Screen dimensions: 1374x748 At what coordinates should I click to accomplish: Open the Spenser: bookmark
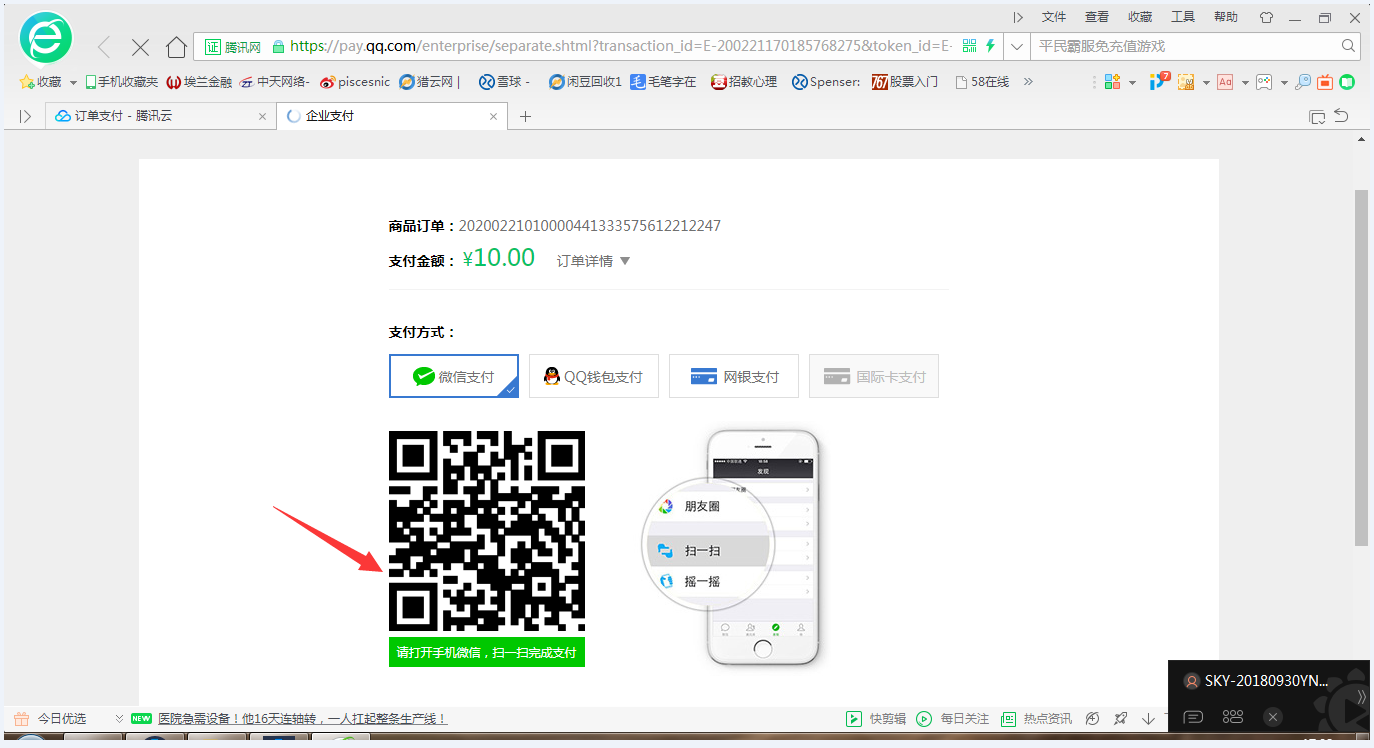coord(826,82)
